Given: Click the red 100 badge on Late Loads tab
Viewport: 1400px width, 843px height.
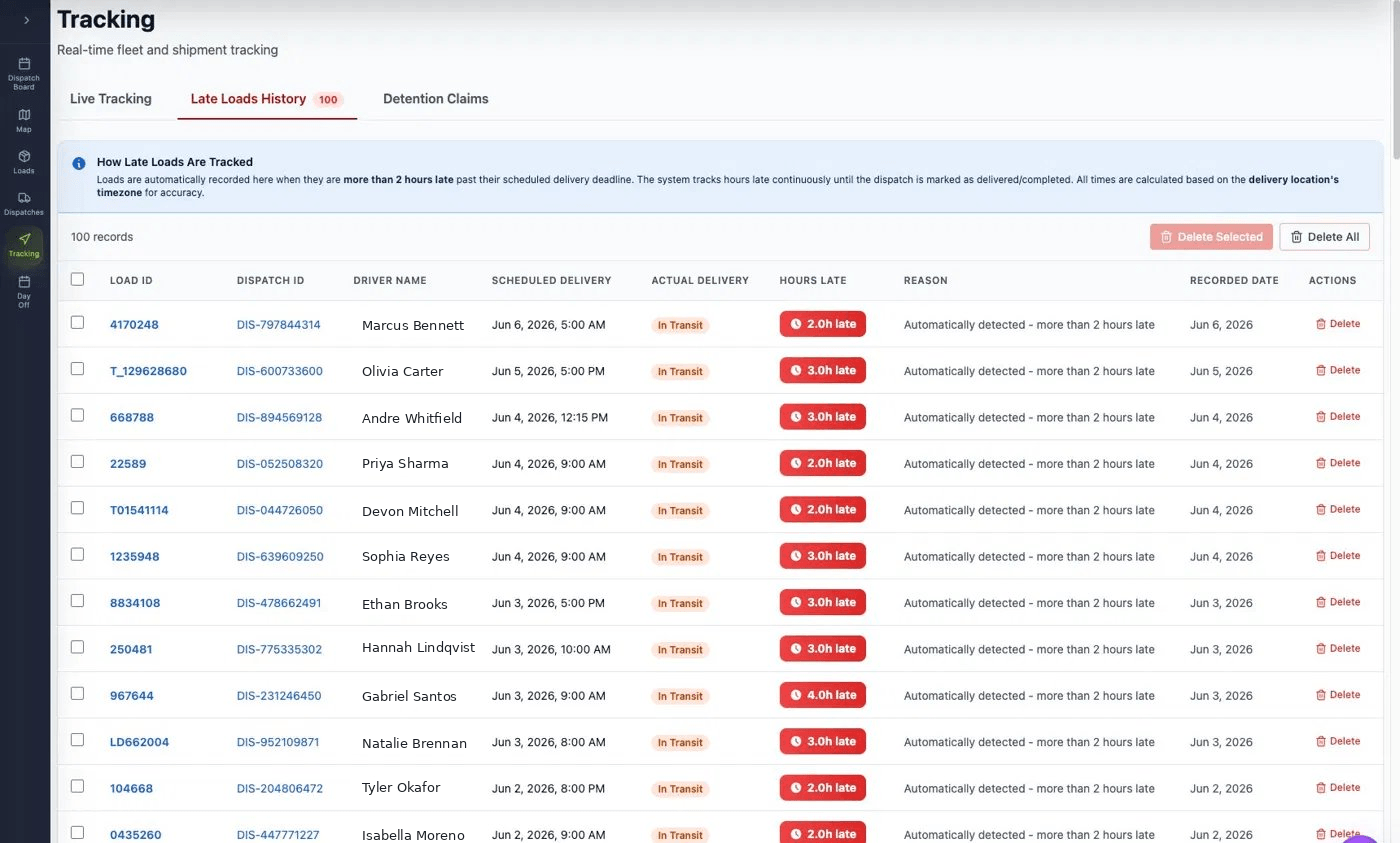Looking at the screenshot, I should 328,100.
